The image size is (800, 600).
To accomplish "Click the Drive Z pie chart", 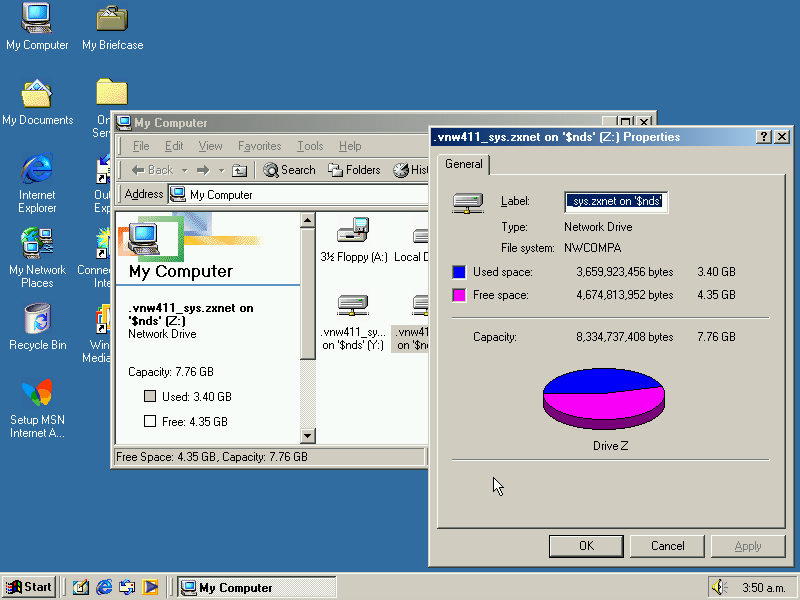I will click(x=604, y=398).
